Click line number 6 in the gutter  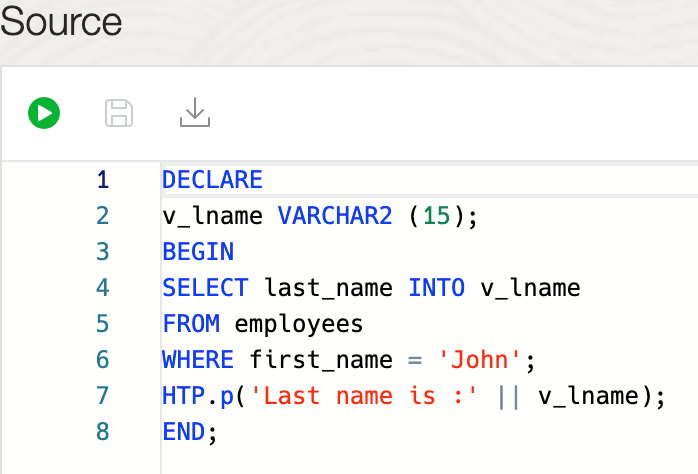(101, 360)
